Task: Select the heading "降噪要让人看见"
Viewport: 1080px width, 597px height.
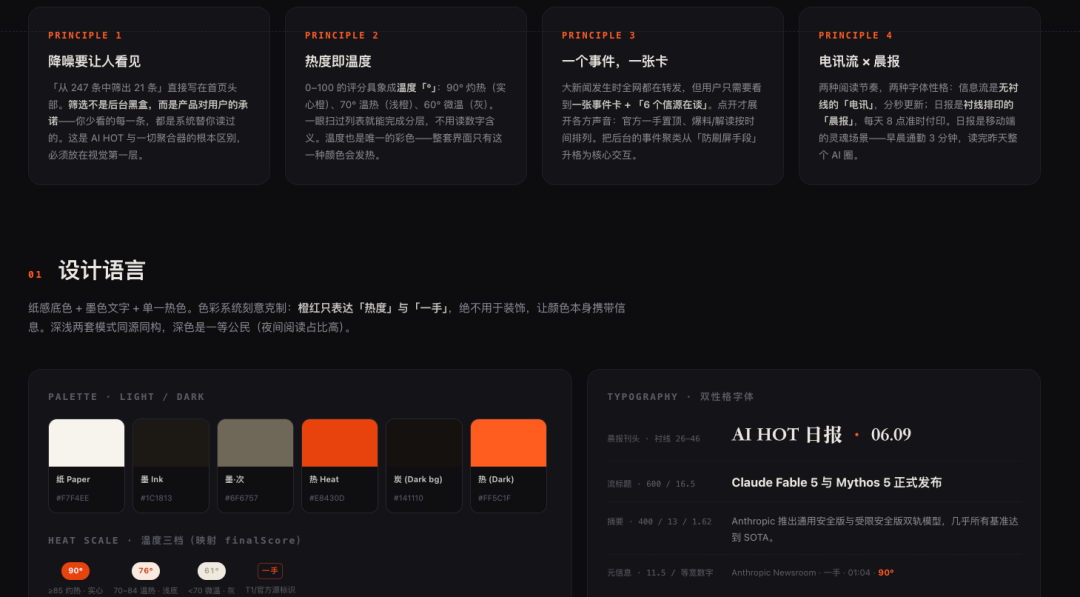Action: [94, 61]
